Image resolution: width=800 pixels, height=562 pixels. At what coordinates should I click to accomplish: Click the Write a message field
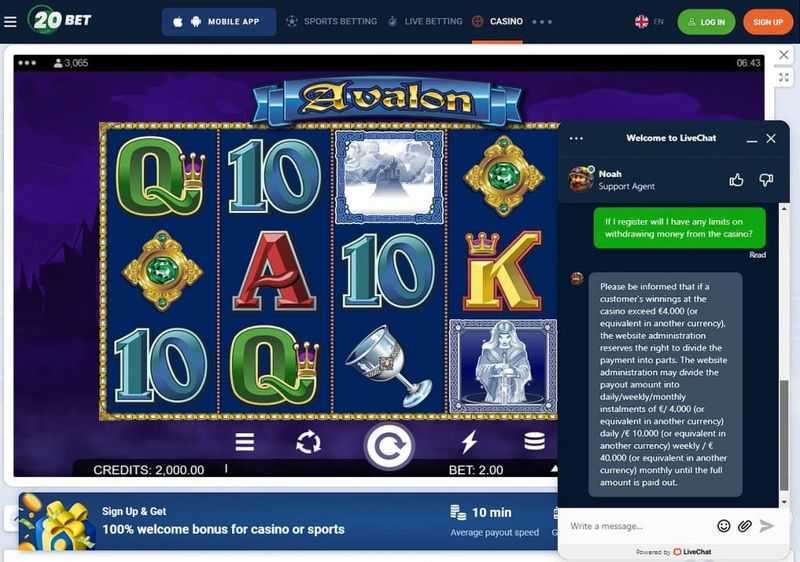pyautogui.click(x=638, y=526)
